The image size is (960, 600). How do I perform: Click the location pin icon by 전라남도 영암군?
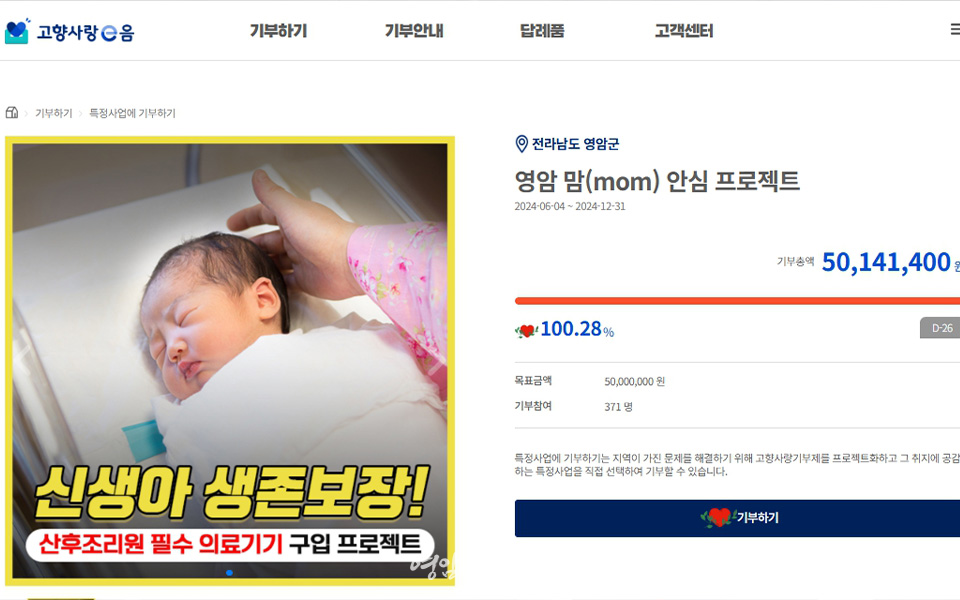point(522,144)
